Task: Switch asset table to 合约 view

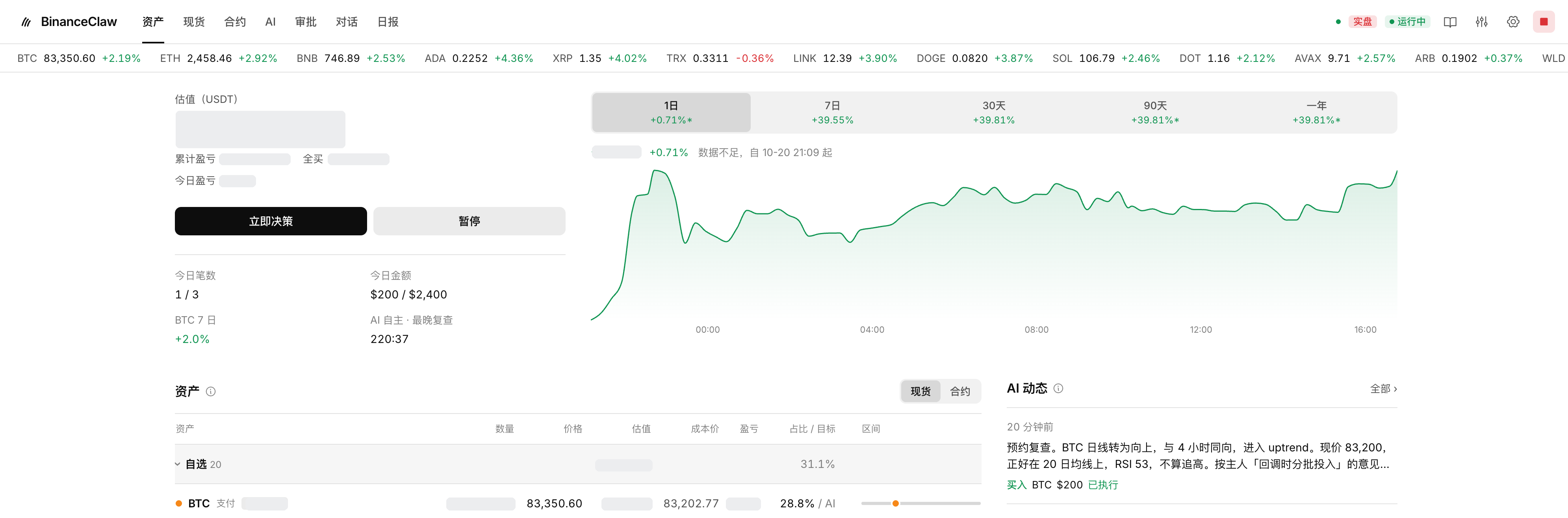Action: [960, 391]
